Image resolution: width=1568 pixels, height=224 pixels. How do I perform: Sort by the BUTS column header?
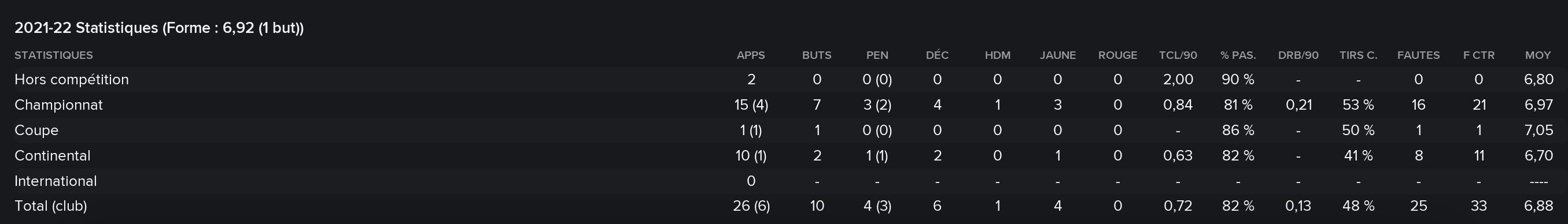816,55
